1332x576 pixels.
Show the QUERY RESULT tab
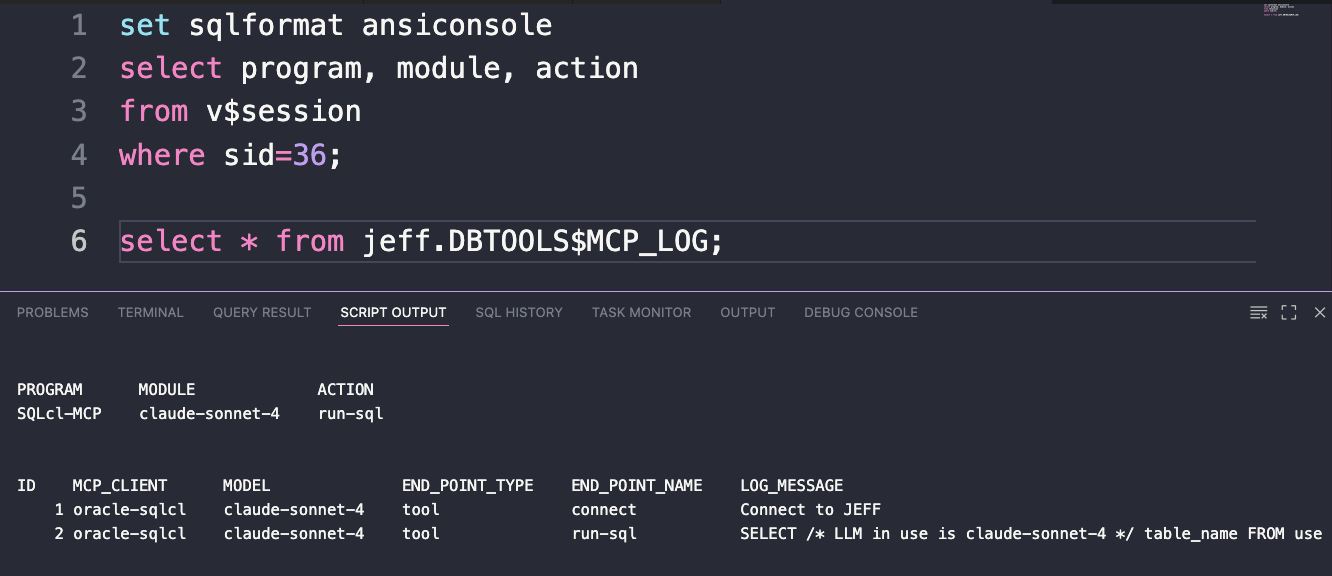tap(262, 313)
